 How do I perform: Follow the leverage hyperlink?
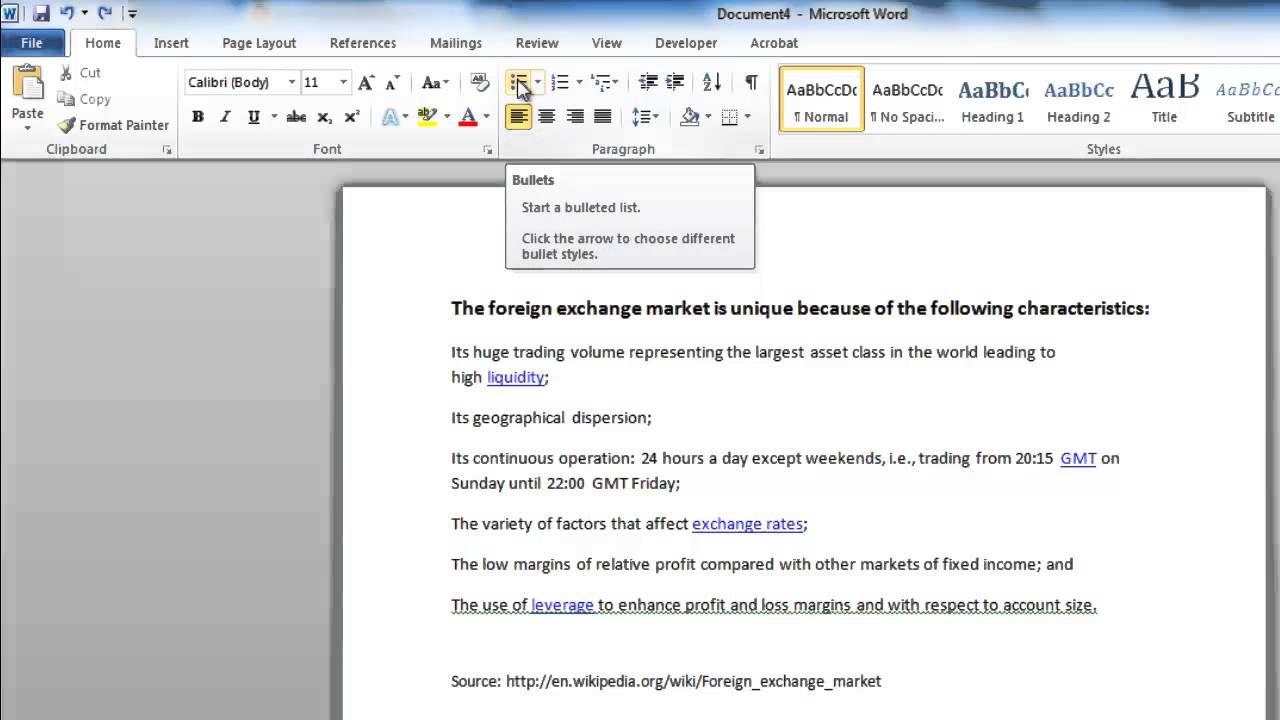coord(562,604)
